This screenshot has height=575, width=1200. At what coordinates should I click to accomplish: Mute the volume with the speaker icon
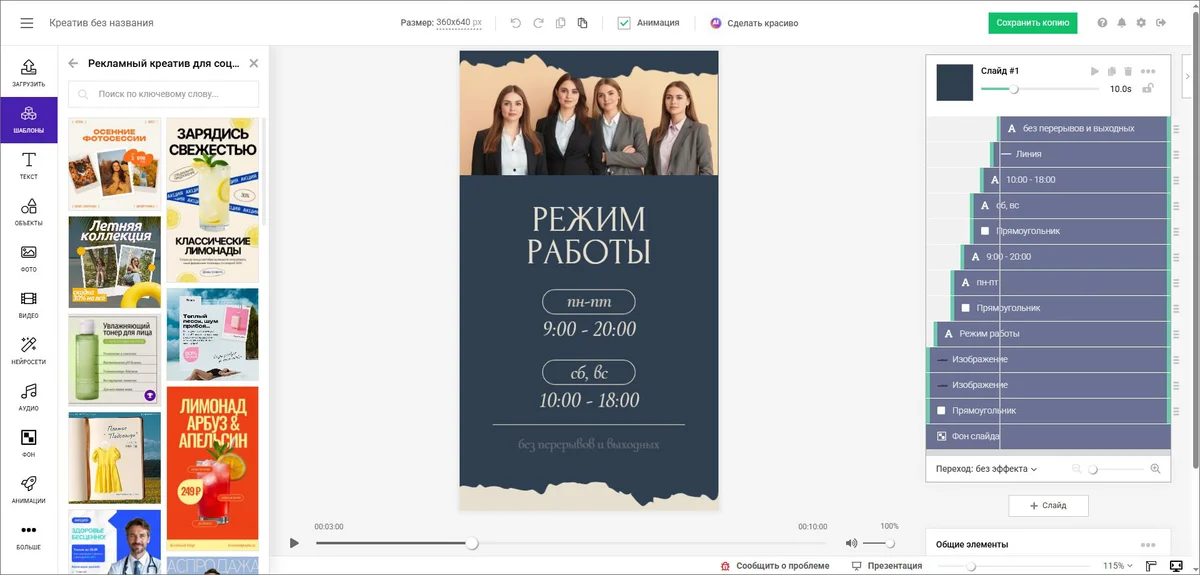851,543
